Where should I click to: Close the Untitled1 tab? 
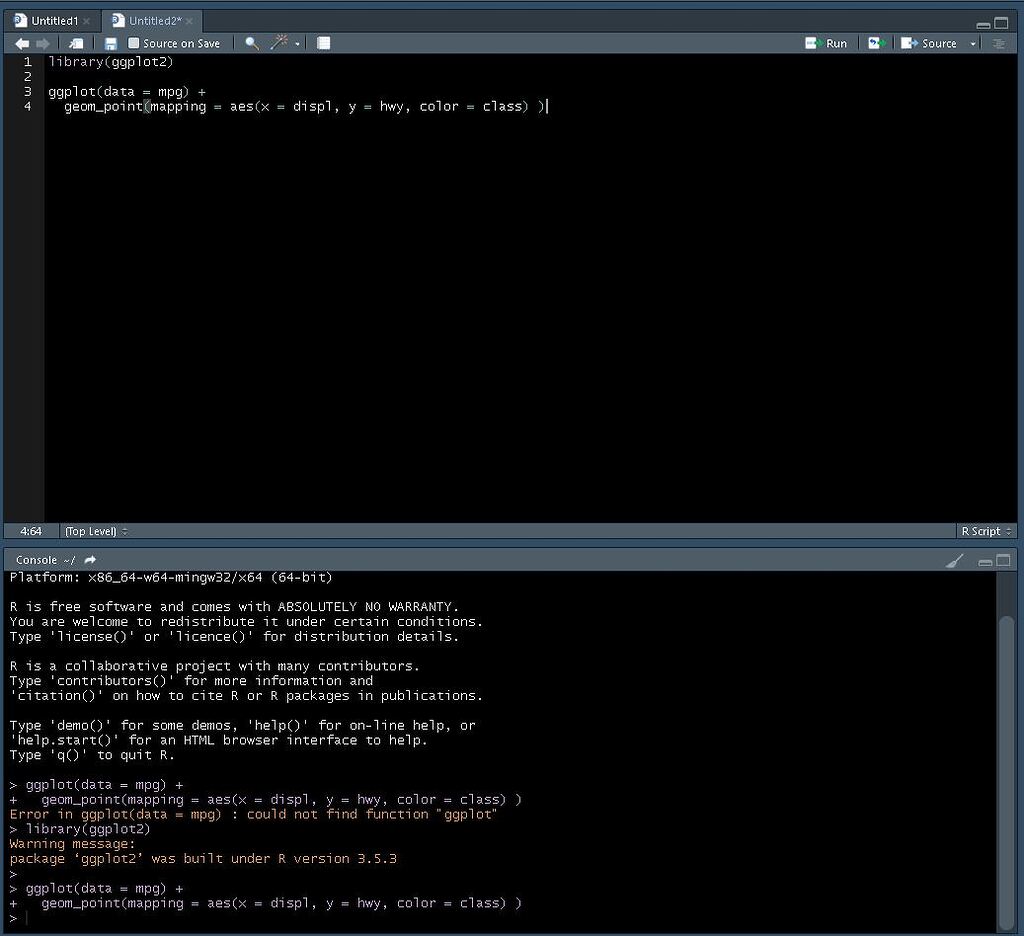point(86,22)
